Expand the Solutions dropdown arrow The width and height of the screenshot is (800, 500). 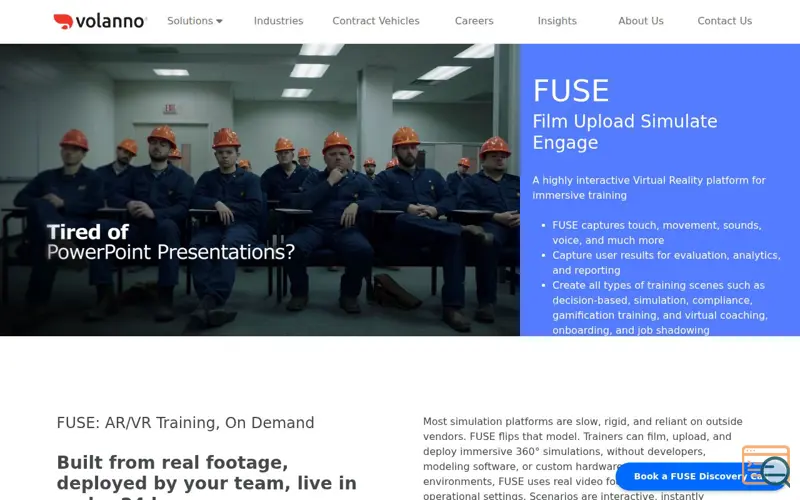tap(219, 21)
